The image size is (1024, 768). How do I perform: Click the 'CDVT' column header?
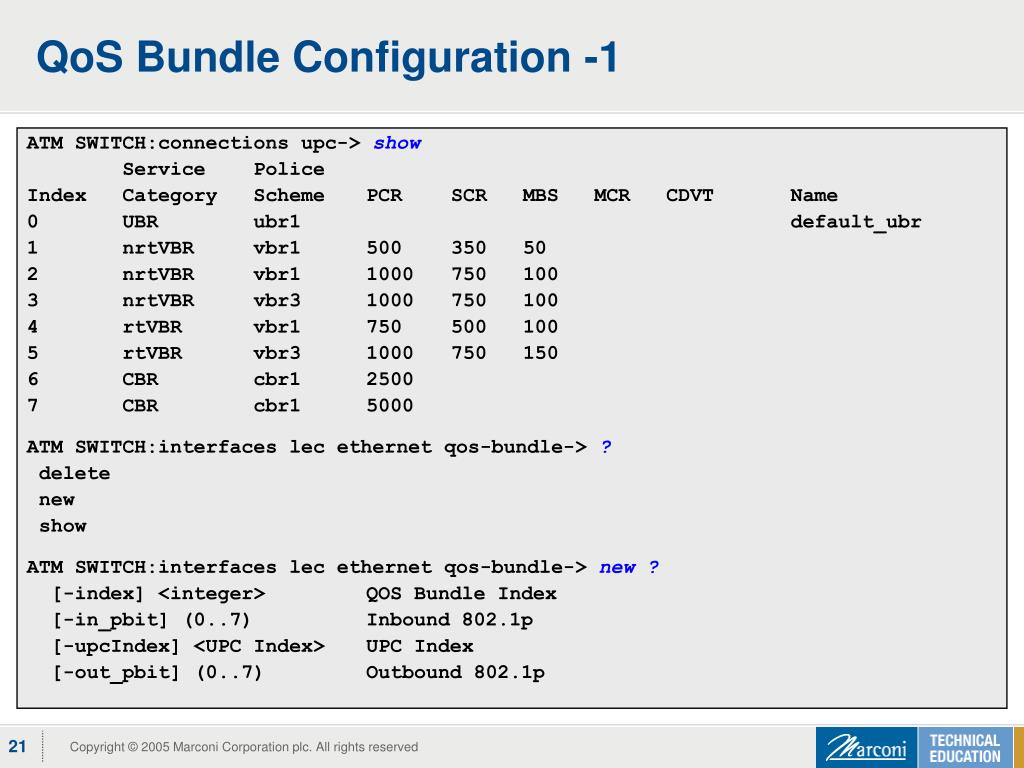(690, 195)
